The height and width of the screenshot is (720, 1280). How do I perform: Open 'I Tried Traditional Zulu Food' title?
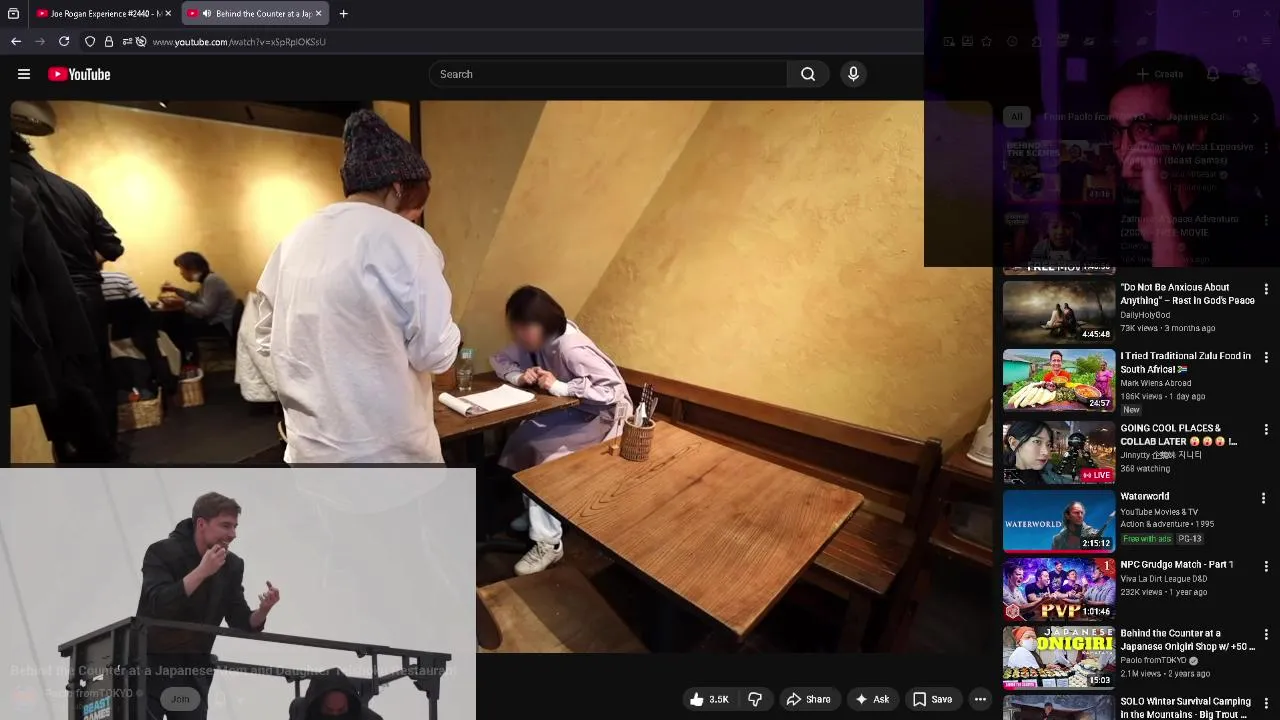(1185, 362)
